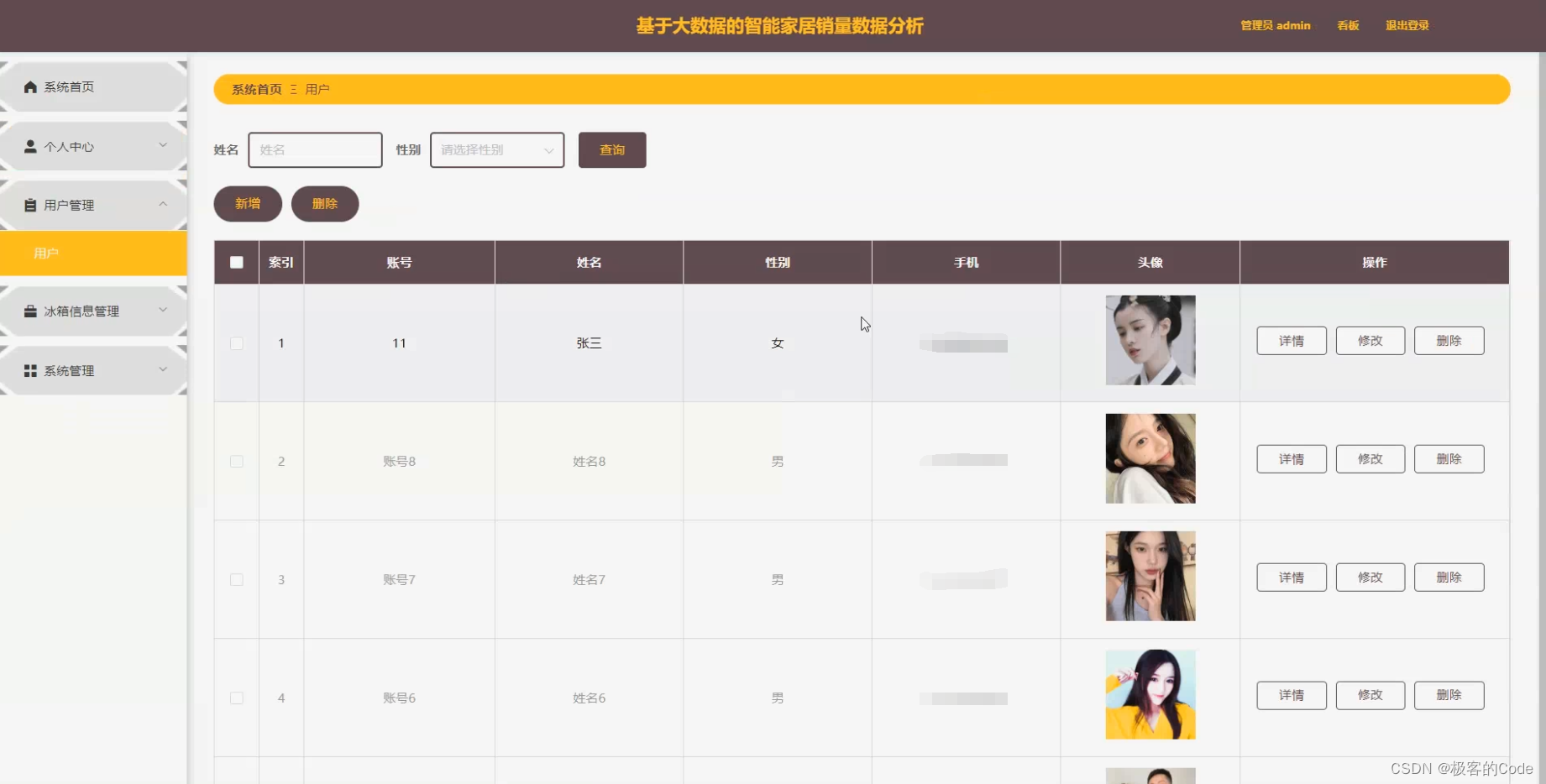
Task: Click the 性别 column header
Action: (x=778, y=263)
